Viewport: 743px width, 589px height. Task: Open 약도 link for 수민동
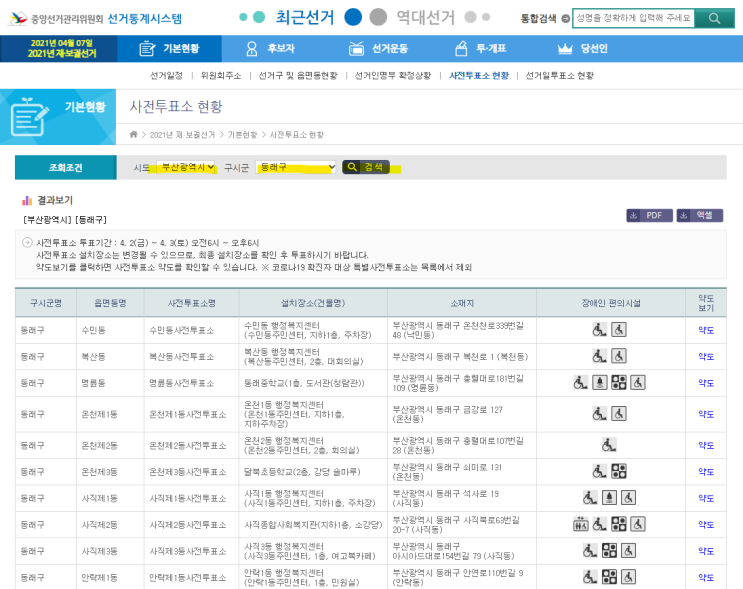706,330
